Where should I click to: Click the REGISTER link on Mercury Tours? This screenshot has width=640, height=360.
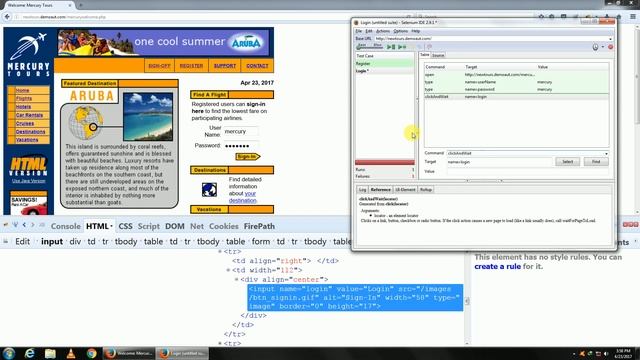(x=191, y=66)
